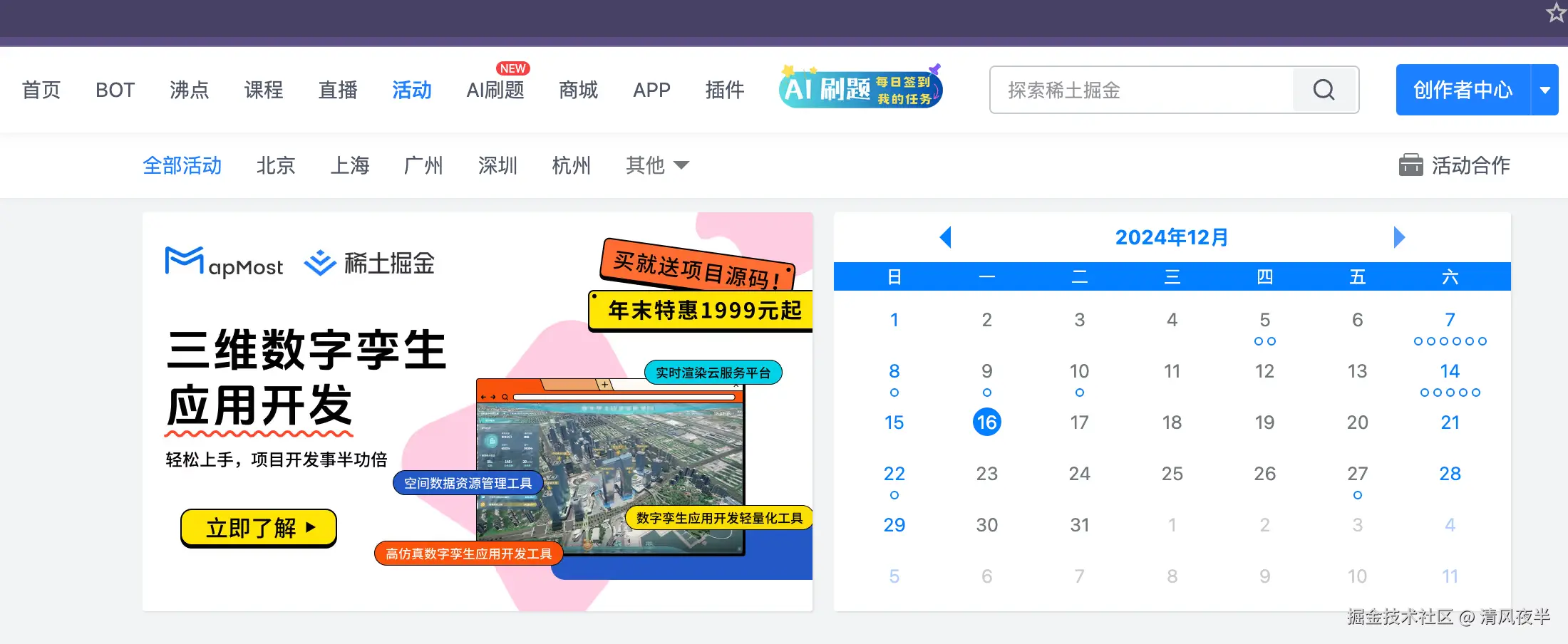Select calendar date 20
The width and height of the screenshot is (1568, 644).
[x=1357, y=422]
